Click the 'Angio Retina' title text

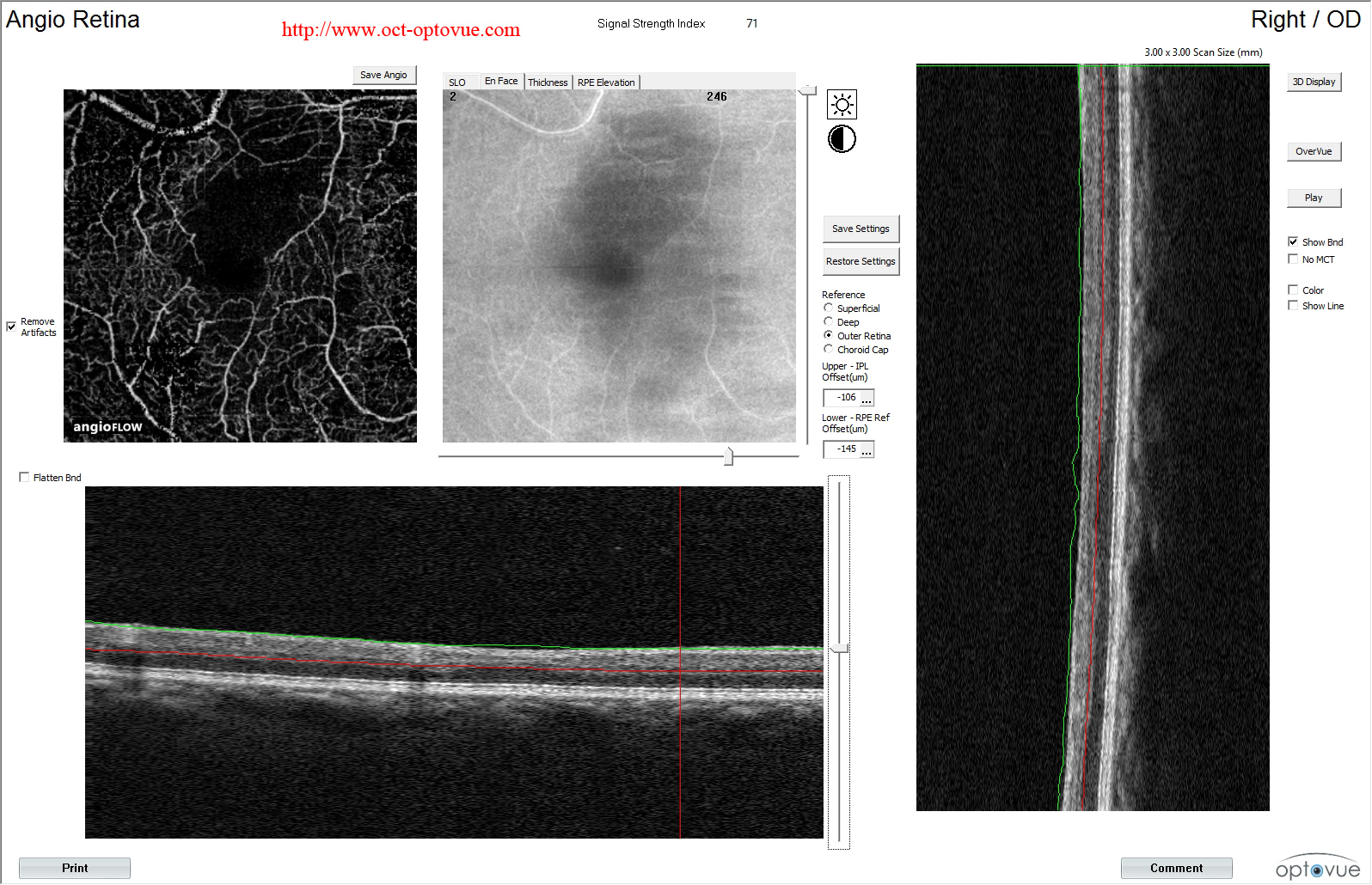[73, 20]
